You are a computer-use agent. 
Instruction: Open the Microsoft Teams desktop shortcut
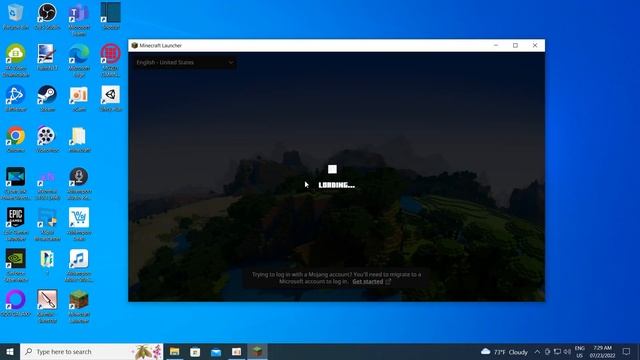pyautogui.click(x=79, y=13)
